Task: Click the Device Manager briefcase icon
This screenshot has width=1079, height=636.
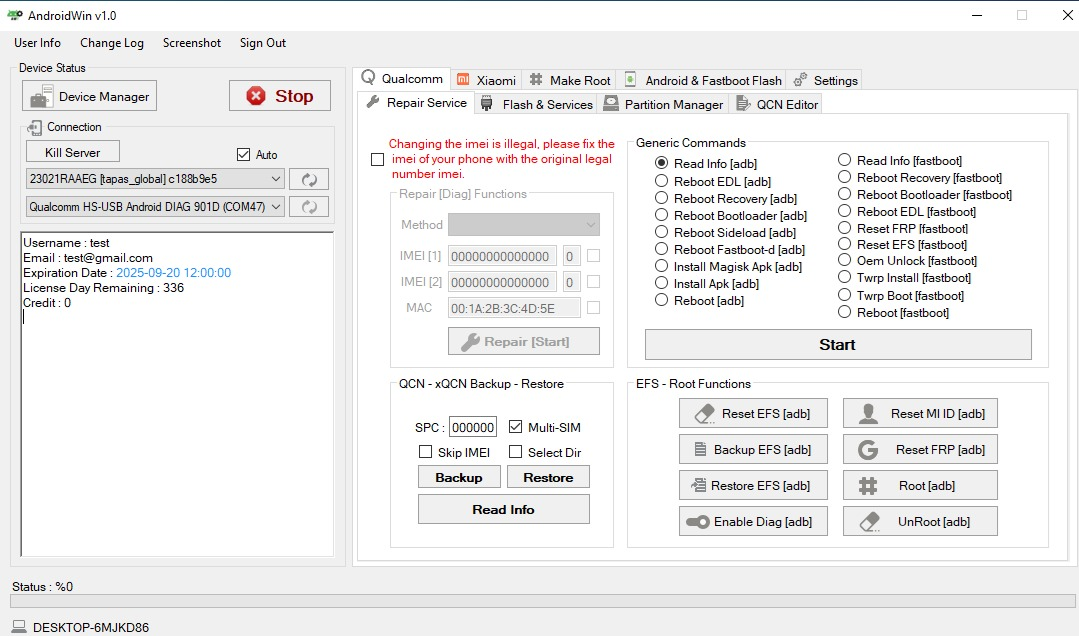Action: click(x=41, y=97)
